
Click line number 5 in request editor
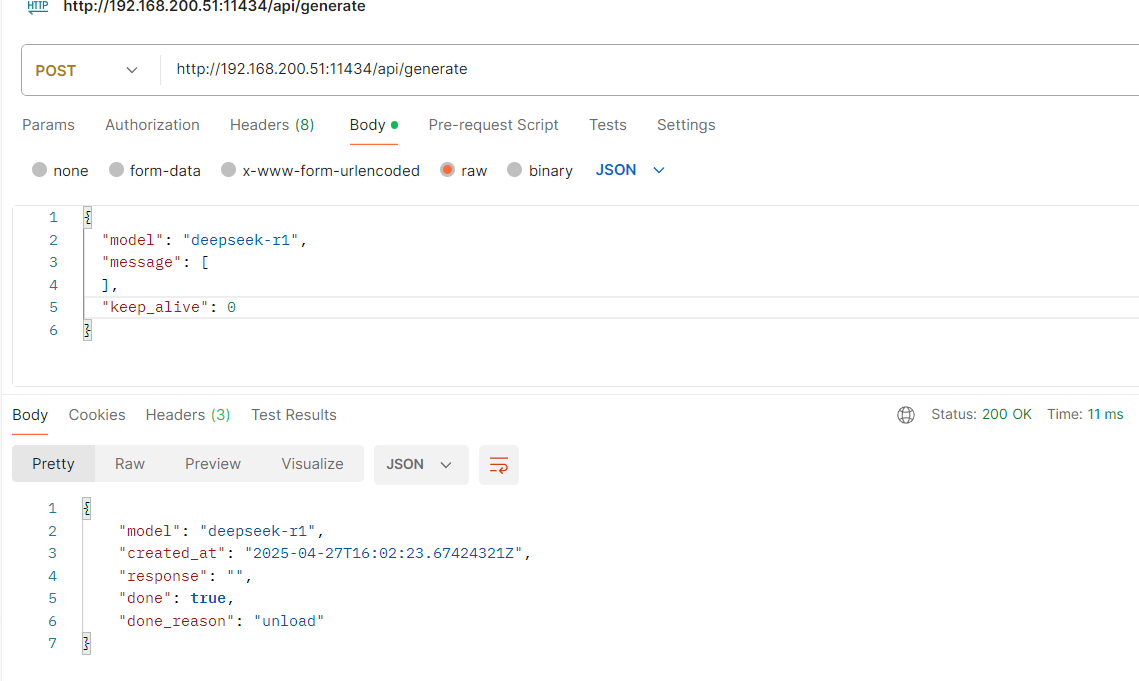[53, 307]
